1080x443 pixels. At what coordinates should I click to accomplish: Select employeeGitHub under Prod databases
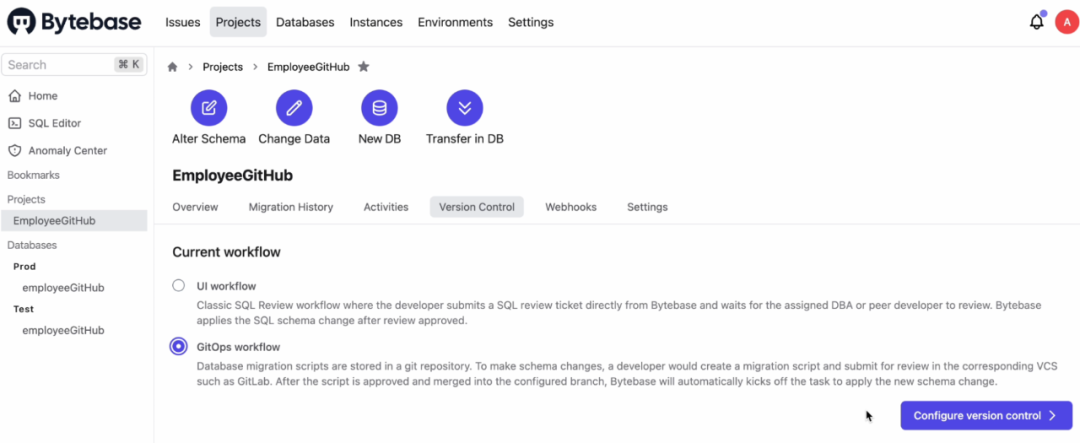coord(63,288)
